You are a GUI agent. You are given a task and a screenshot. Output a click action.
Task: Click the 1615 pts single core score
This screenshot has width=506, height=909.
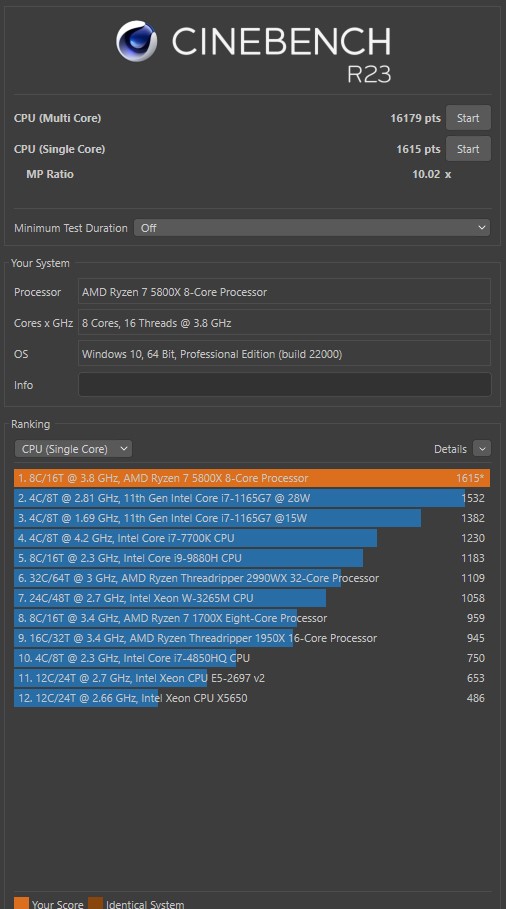pos(418,149)
